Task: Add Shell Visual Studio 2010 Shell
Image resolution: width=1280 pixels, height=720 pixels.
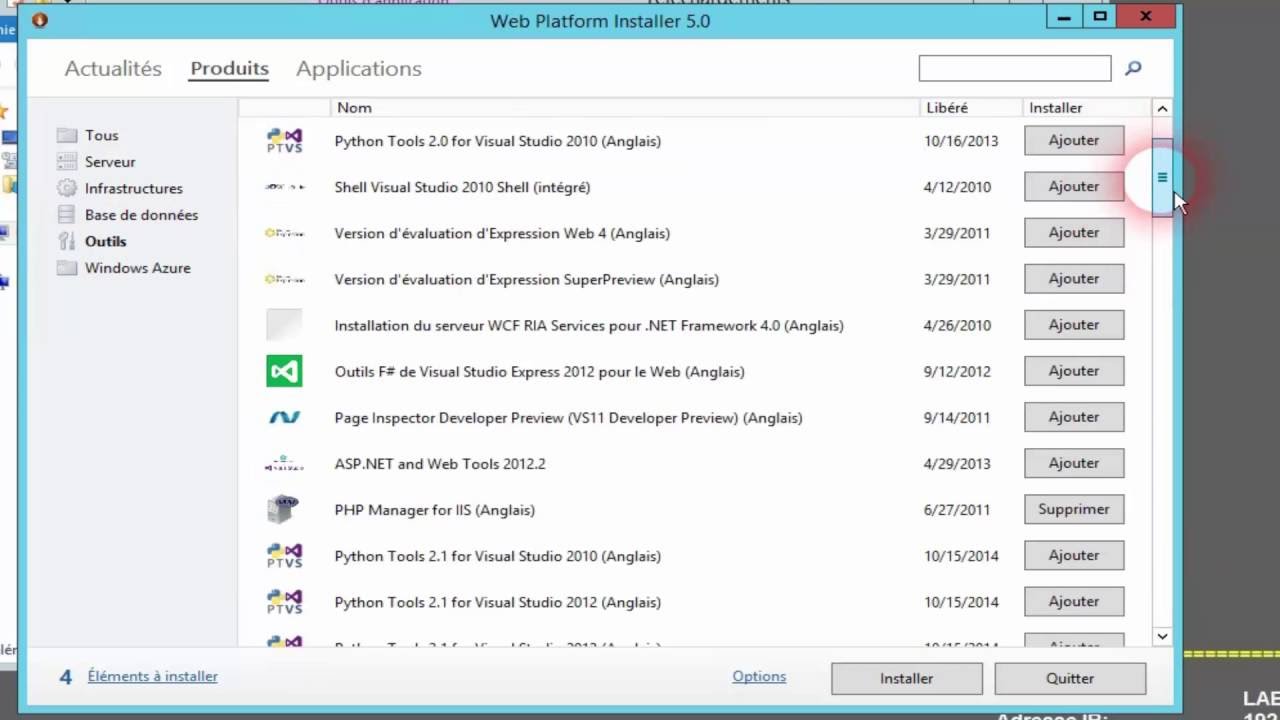Action: [1074, 186]
